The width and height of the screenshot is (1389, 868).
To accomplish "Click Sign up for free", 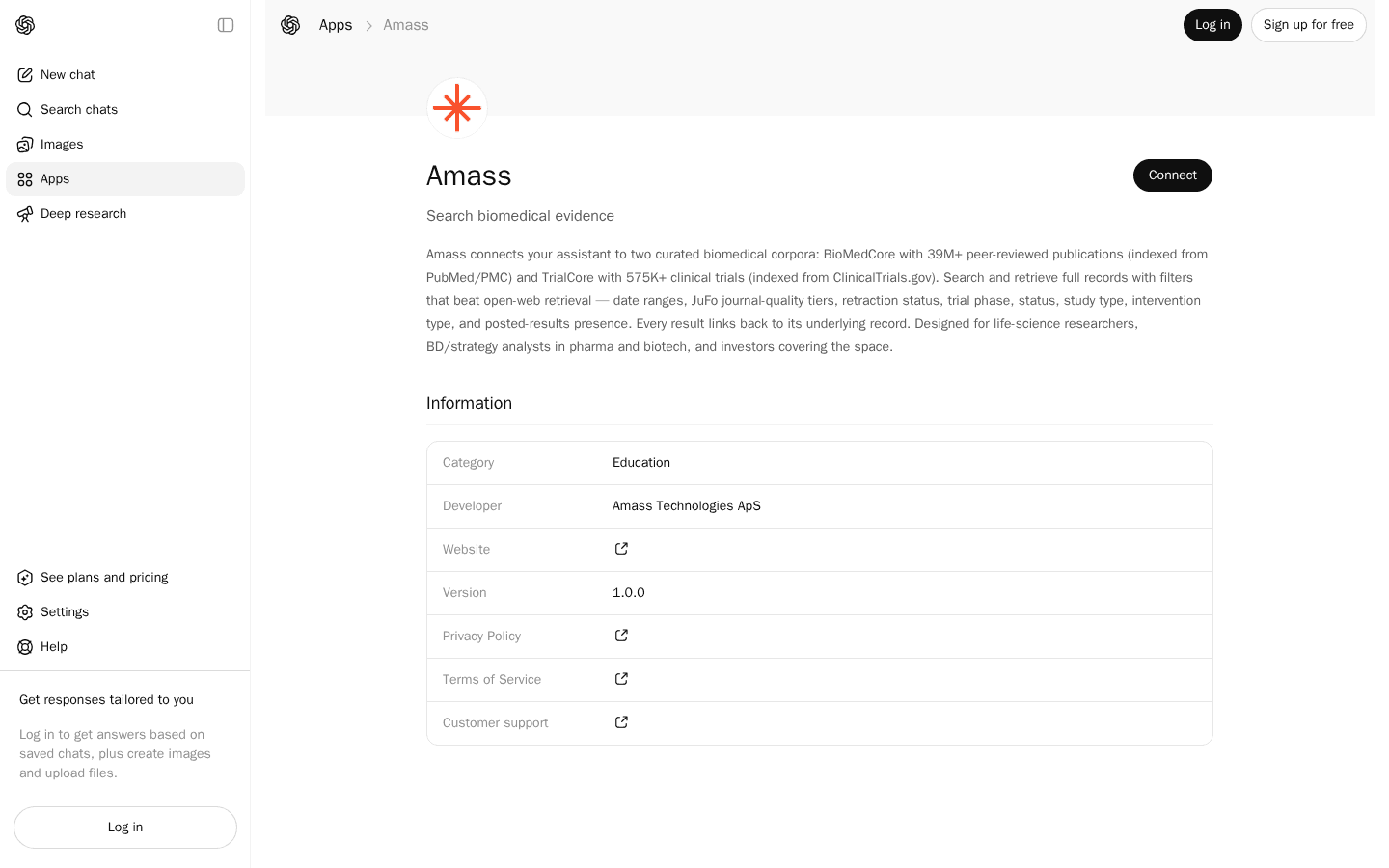I will (1309, 25).
